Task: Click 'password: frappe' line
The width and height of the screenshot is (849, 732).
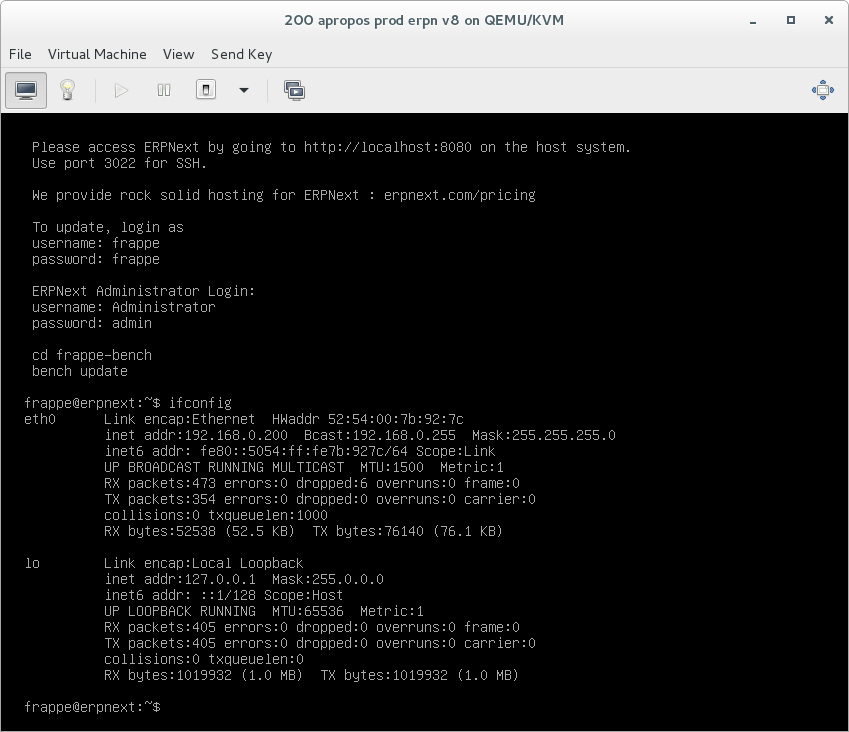Action: pos(96,260)
